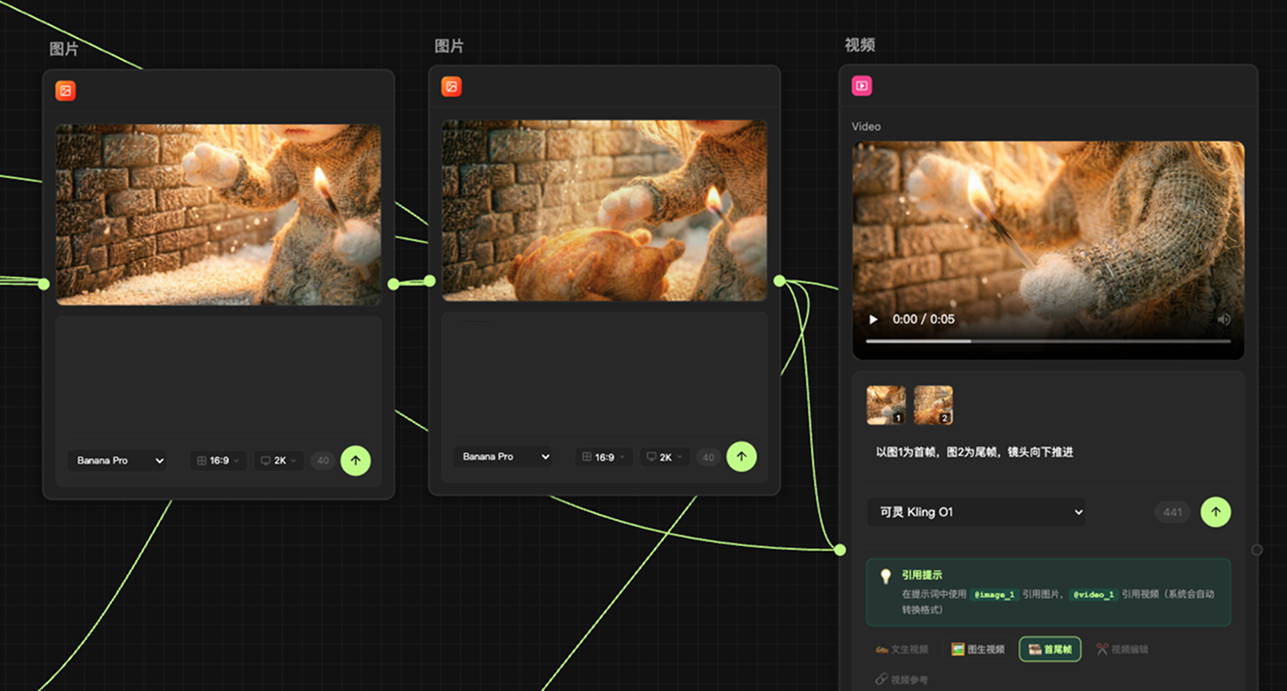Choose the 视频编辑 mode option
The height and width of the screenshot is (691, 1287).
[1122, 649]
